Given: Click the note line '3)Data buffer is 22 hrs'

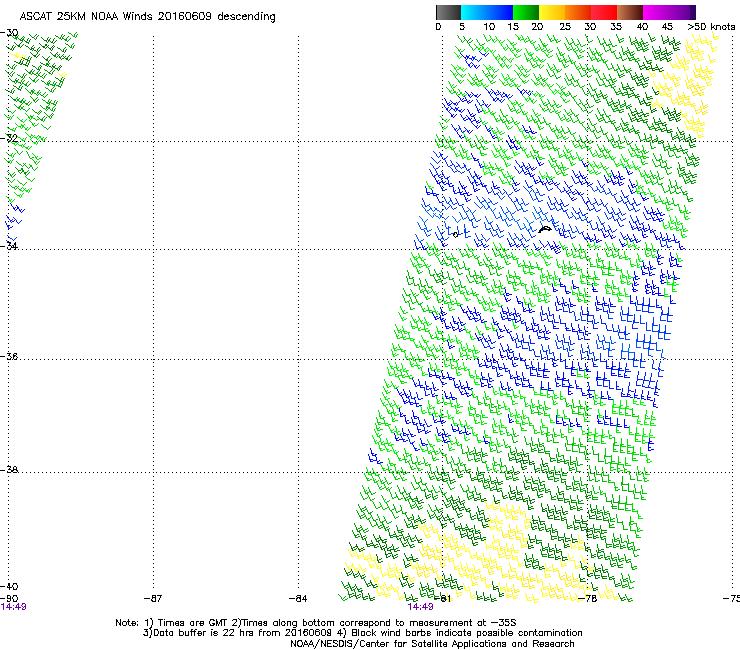Looking at the screenshot, I should point(362,633).
